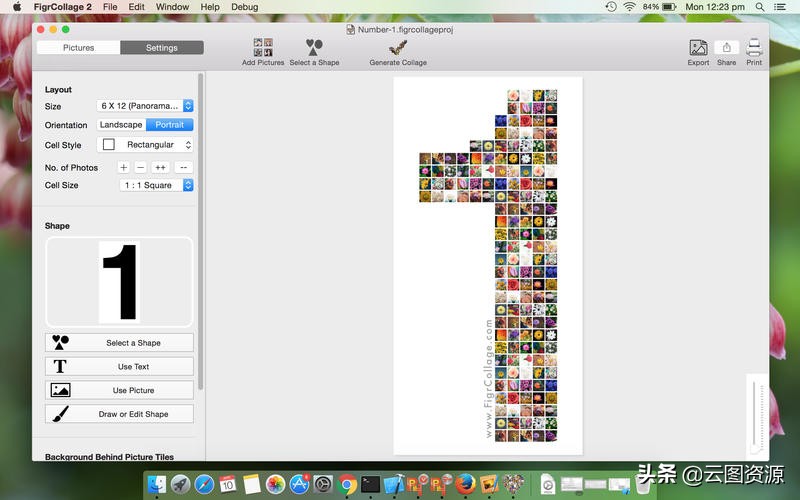The height and width of the screenshot is (500, 800).
Task: Print the collage using Print icon
Action: point(754,48)
